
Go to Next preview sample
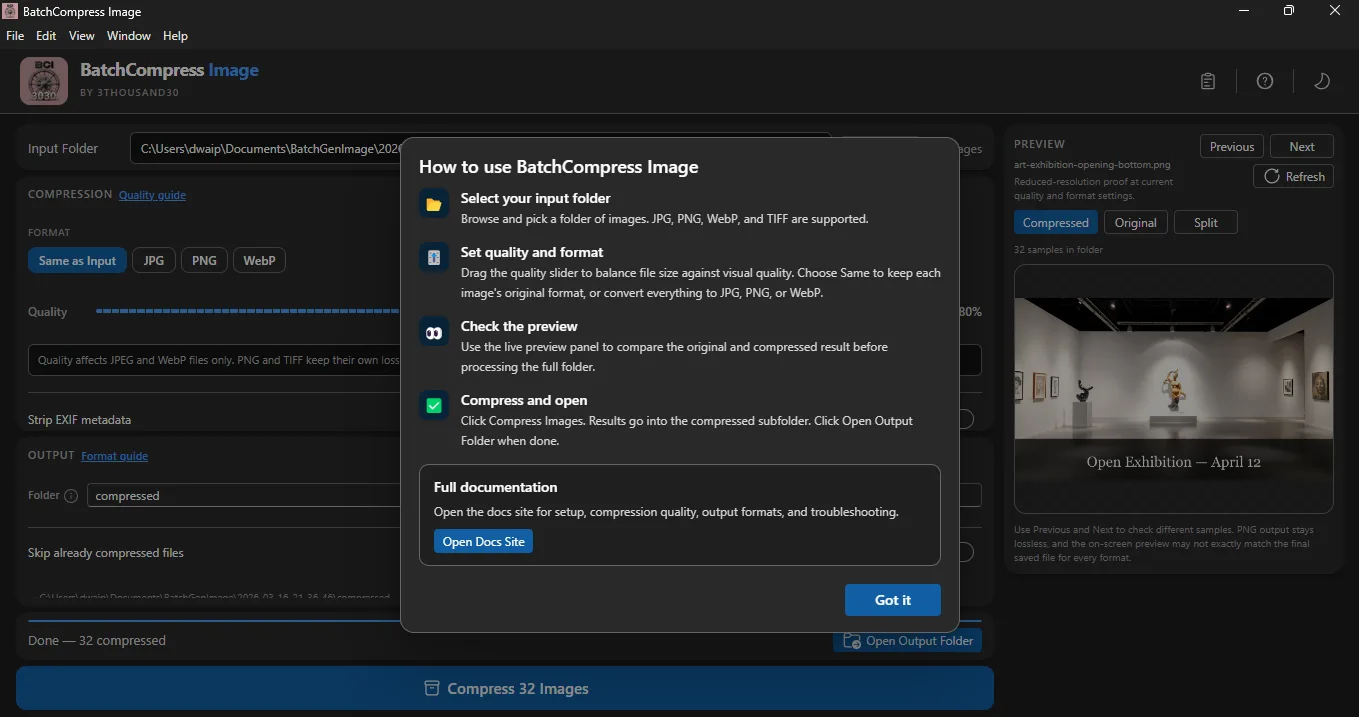(1302, 146)
